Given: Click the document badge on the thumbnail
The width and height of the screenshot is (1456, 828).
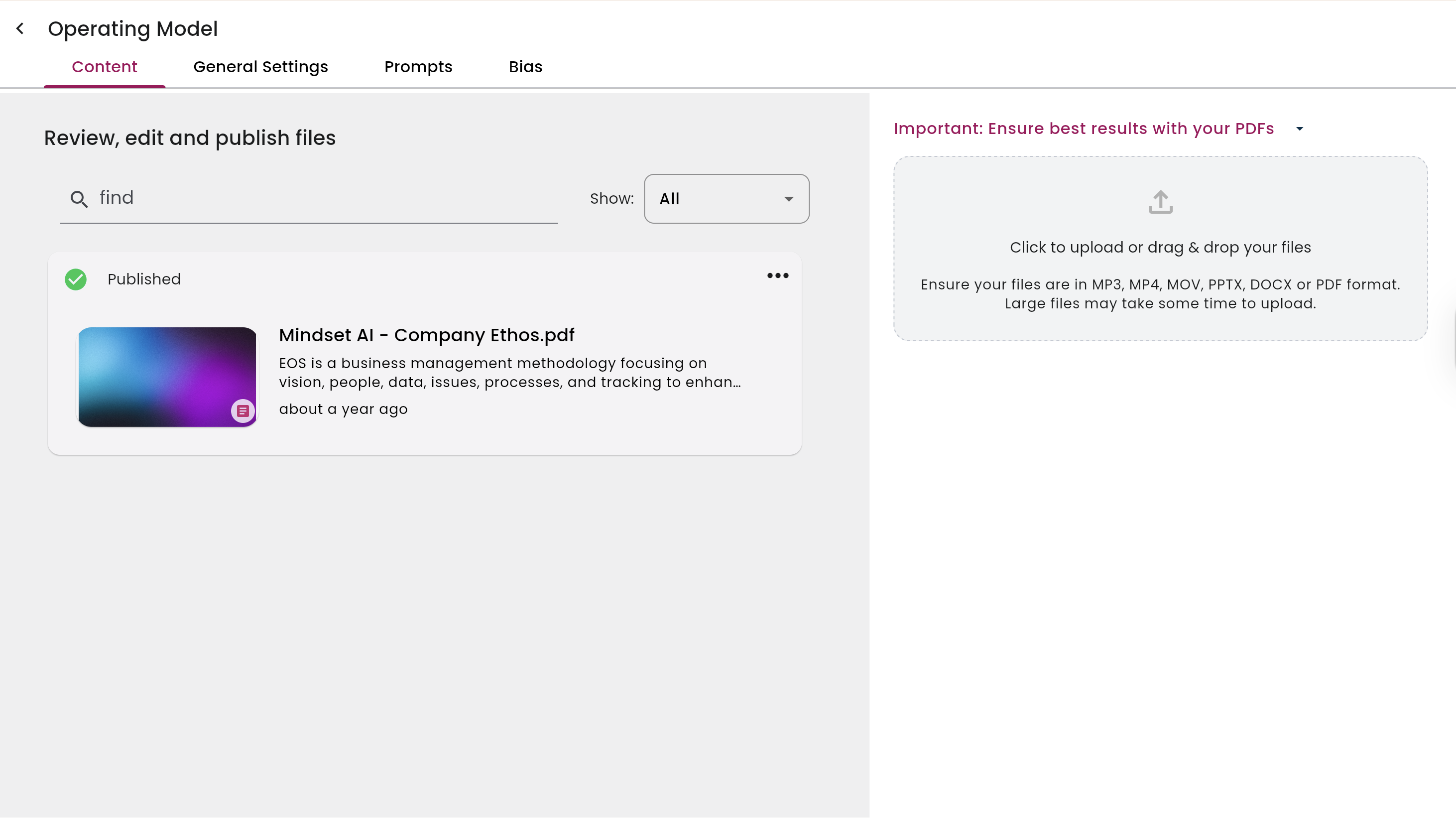Looking at the screenshot, I should (243, 411).
